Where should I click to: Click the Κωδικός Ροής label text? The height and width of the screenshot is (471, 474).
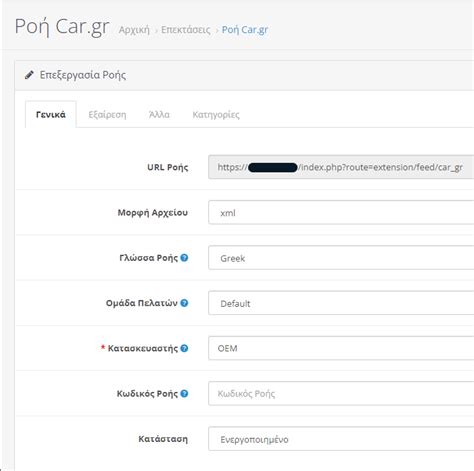[147, 394]
